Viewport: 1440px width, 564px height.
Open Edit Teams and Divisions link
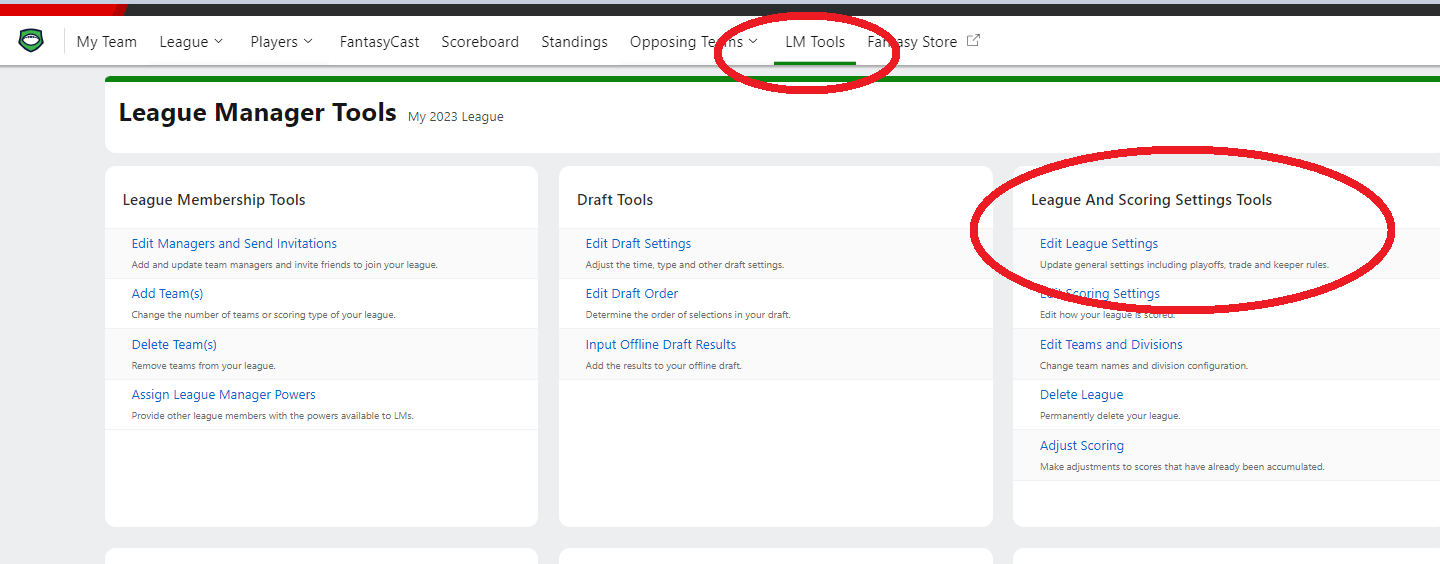pyautogui.click(x=1111, y=344)
